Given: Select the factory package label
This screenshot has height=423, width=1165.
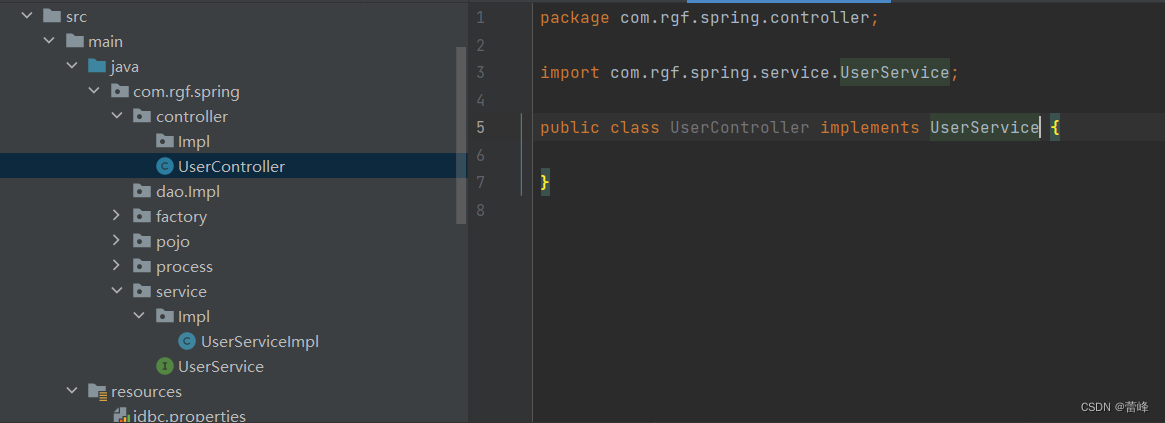Looking at the screenshot, I should [181, 217].
